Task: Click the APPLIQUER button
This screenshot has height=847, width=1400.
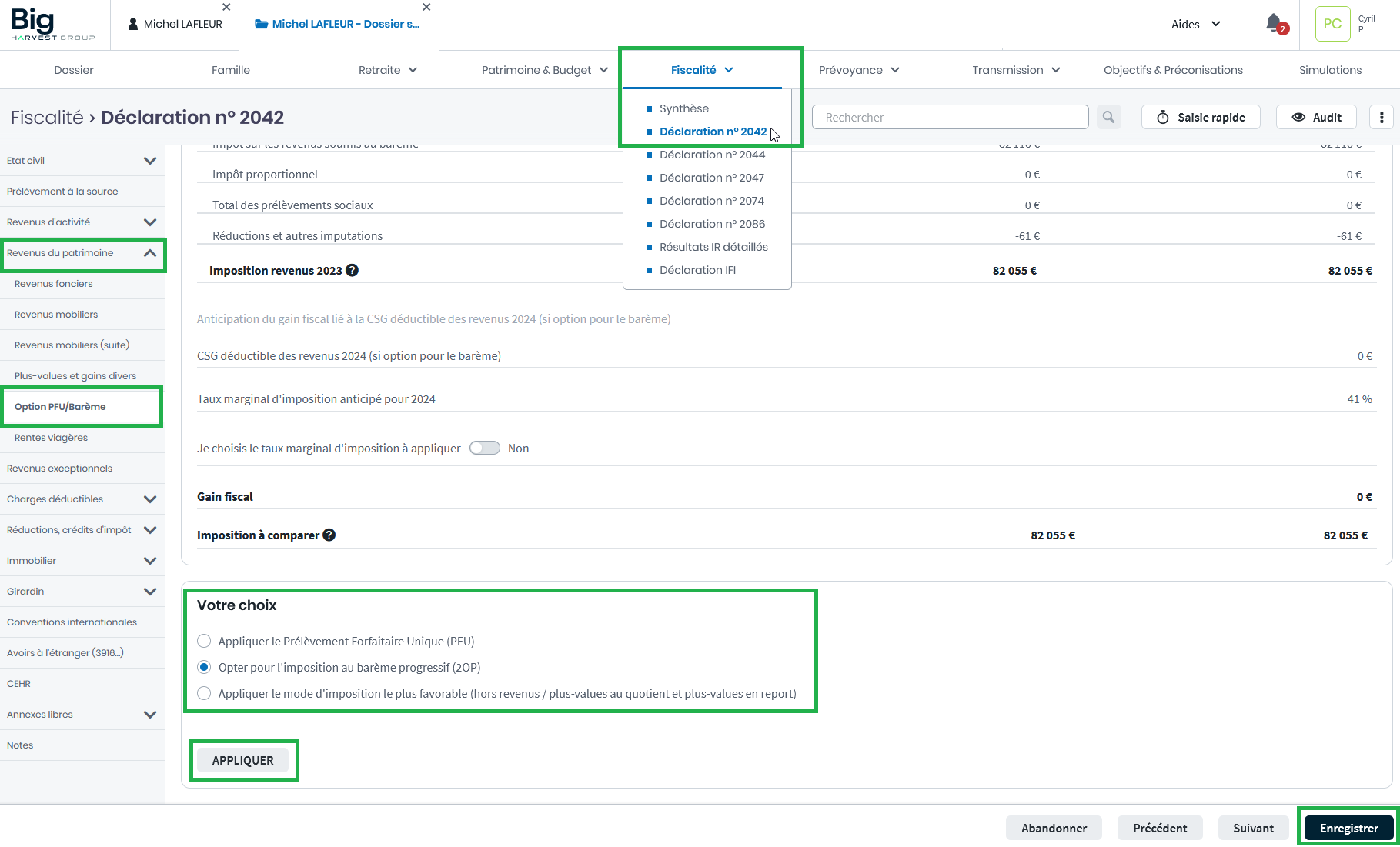Action: (x=242, y=760)
